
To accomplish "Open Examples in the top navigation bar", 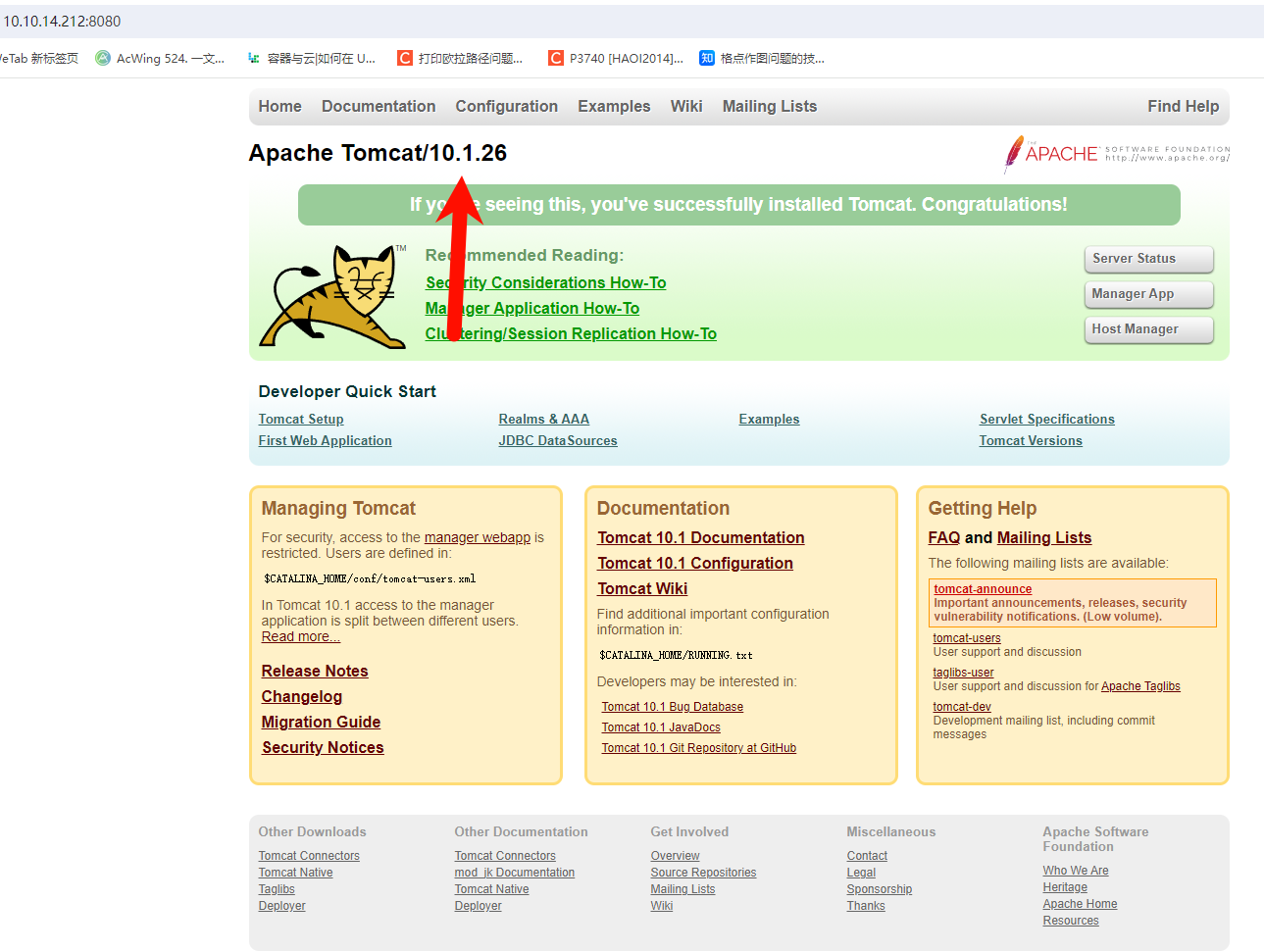I will [x=614, y=106].
